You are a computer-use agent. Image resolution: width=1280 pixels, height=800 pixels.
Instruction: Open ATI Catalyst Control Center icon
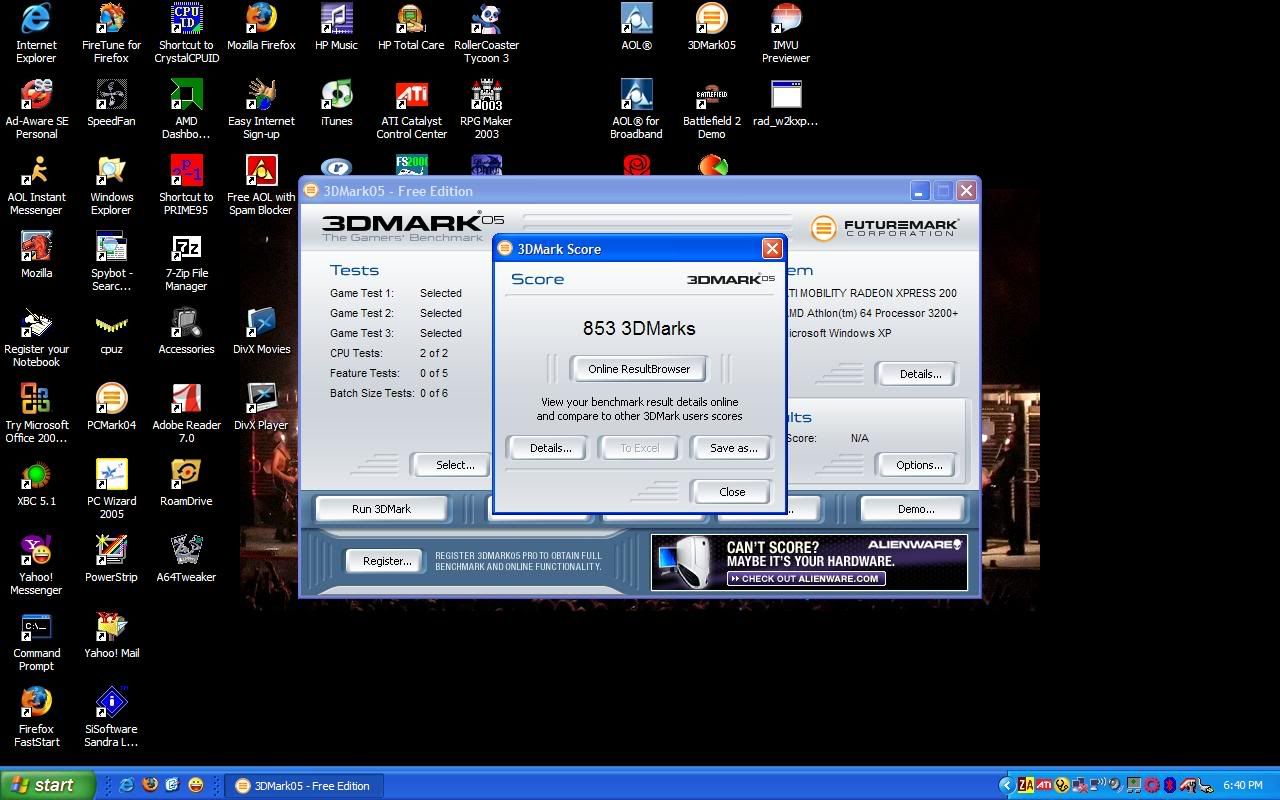click(411, 109)
